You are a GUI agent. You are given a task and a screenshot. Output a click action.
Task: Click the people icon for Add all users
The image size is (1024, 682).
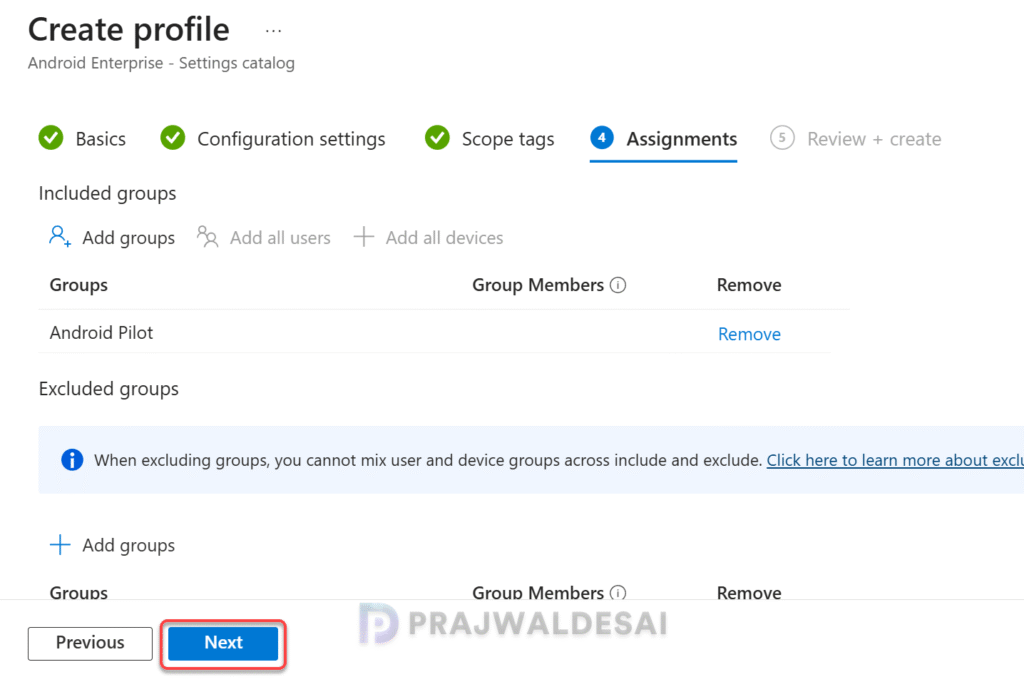208,236
